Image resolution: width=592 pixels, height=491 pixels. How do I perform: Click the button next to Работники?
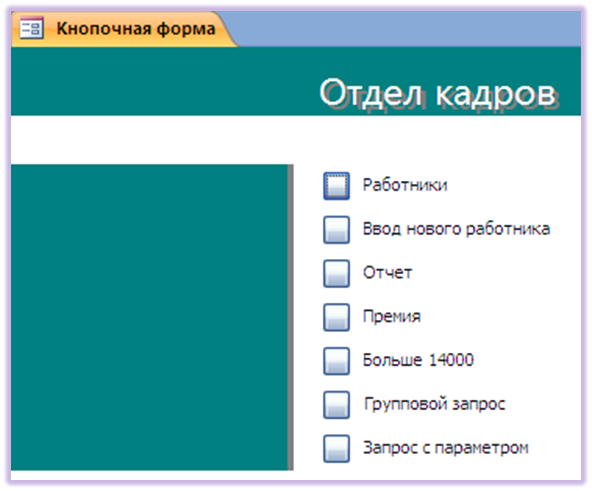coord(336,186)
